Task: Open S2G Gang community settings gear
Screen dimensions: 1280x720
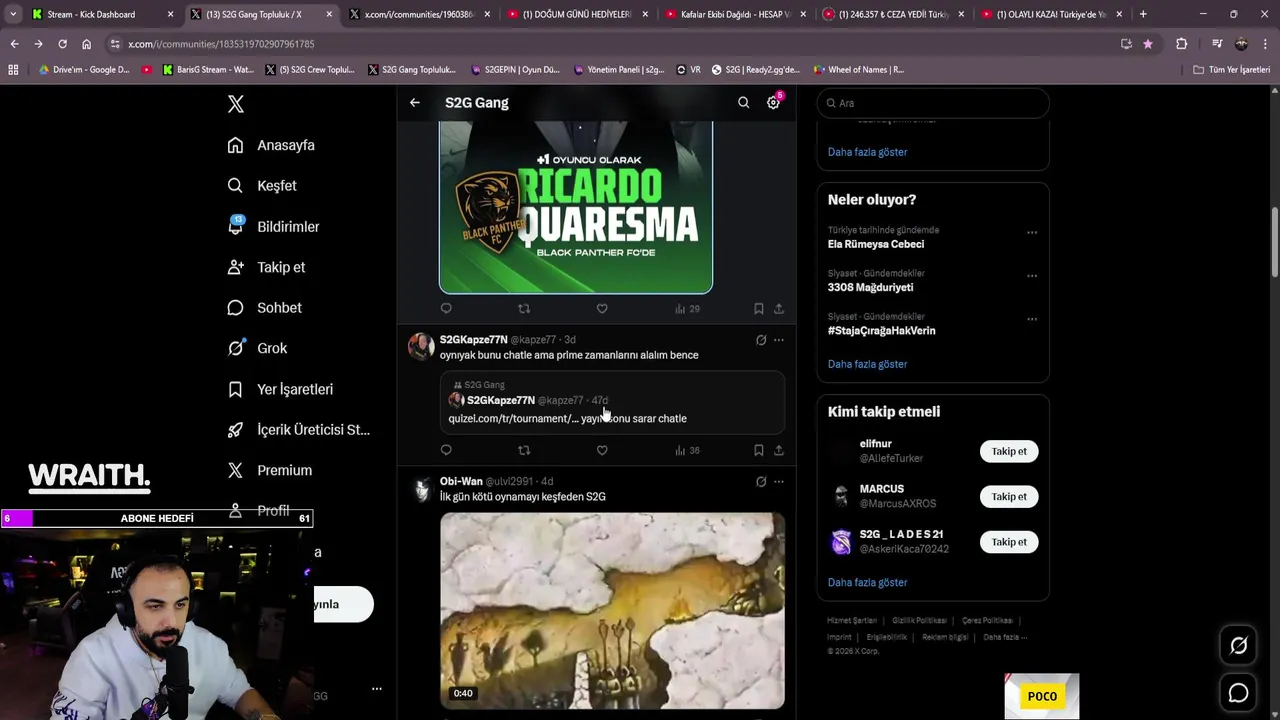Action: pos(773,102)
